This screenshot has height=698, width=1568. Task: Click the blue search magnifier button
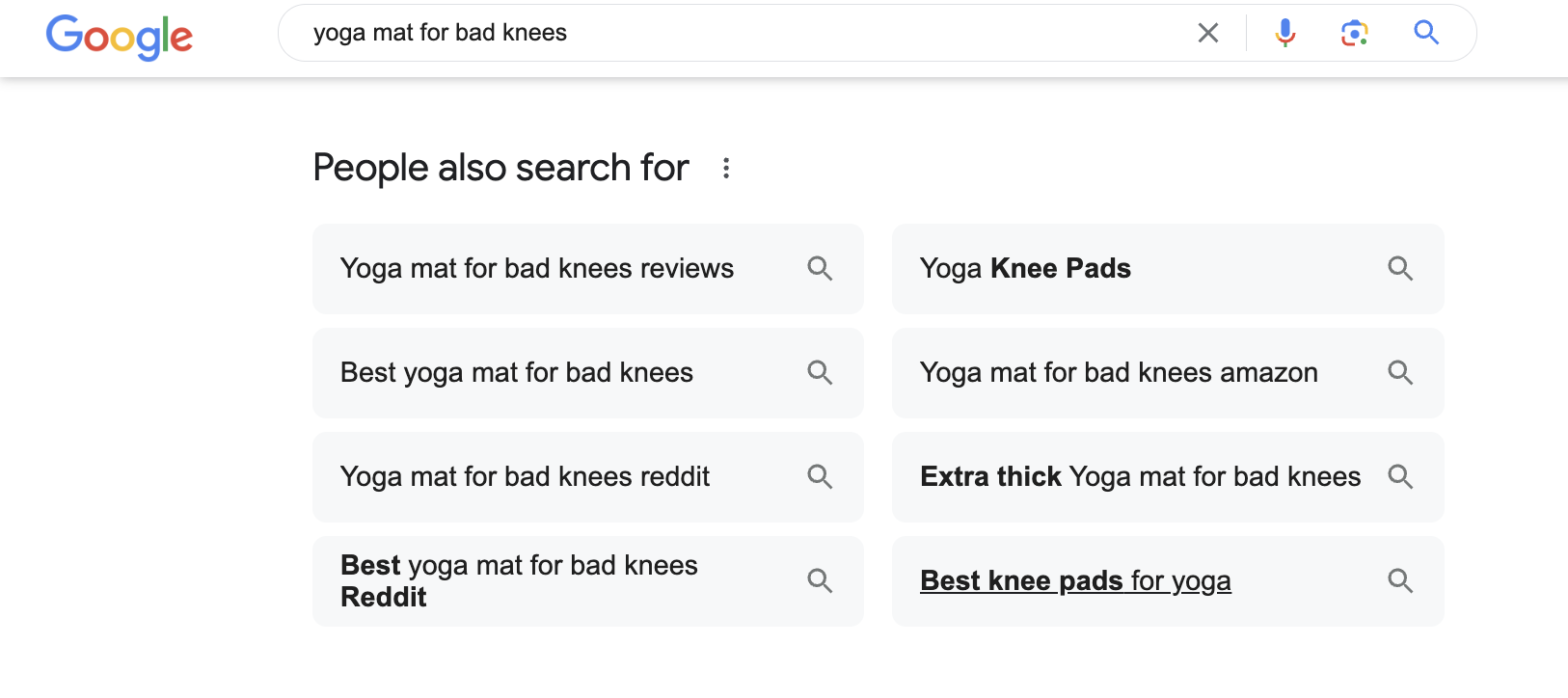1426,33
